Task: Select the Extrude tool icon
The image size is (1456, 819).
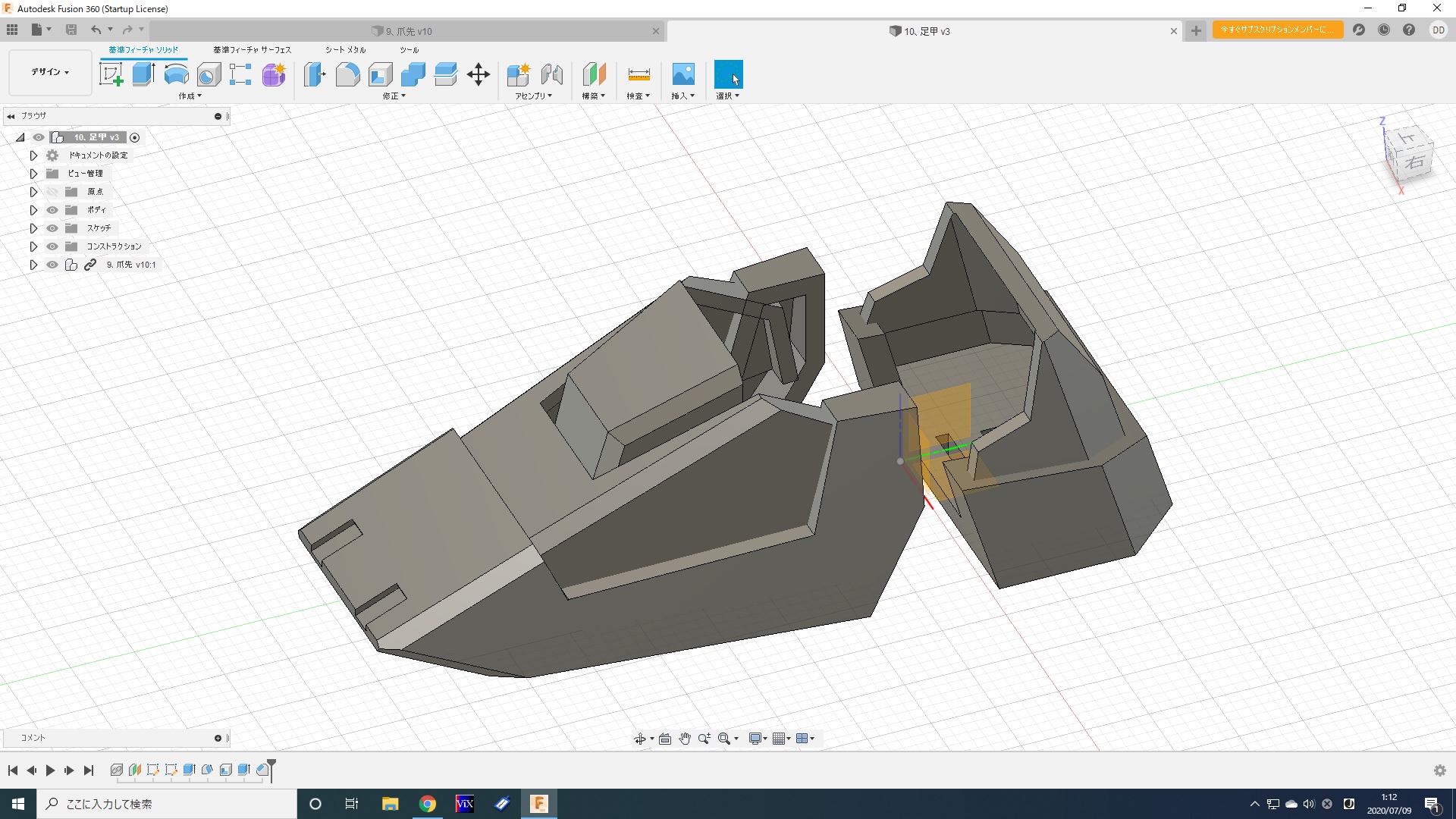Action: (x=143, y=74)
